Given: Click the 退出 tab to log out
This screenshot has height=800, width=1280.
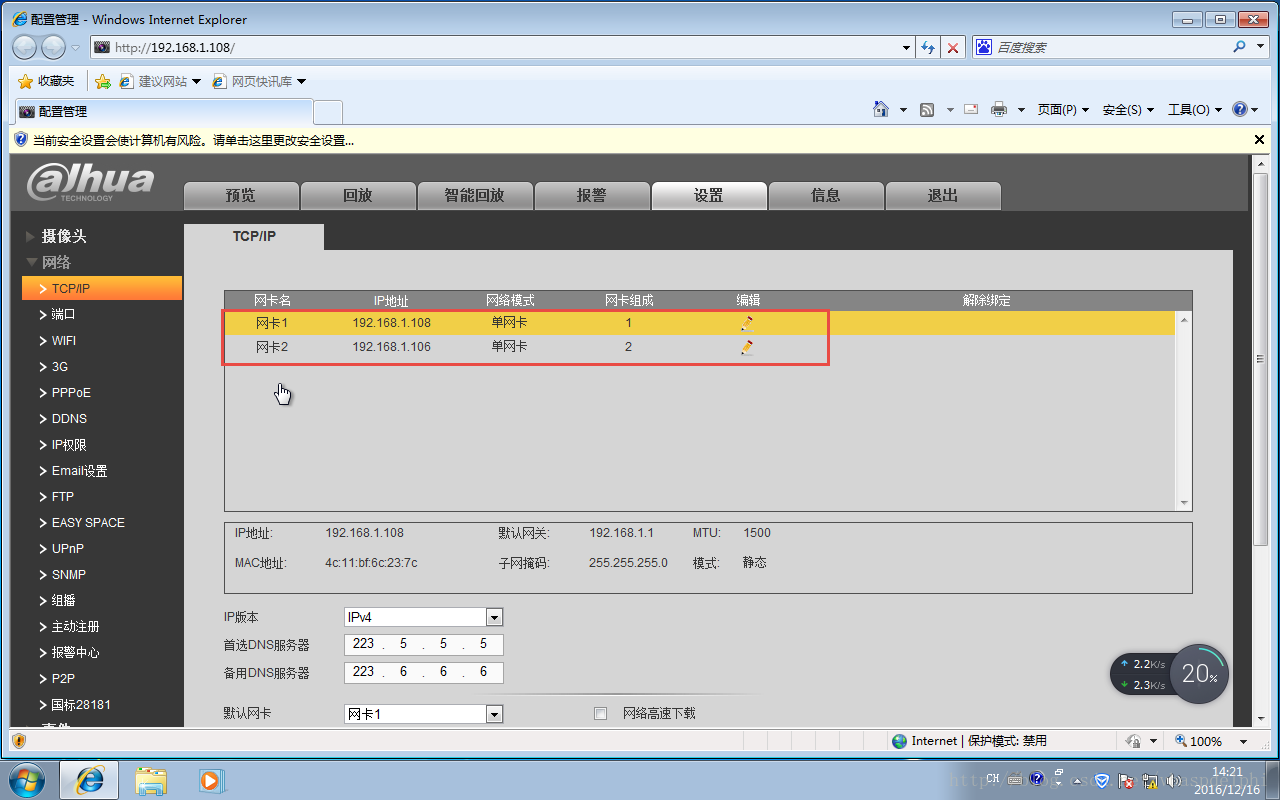Looking at the screenshot, I should point(943,195).
